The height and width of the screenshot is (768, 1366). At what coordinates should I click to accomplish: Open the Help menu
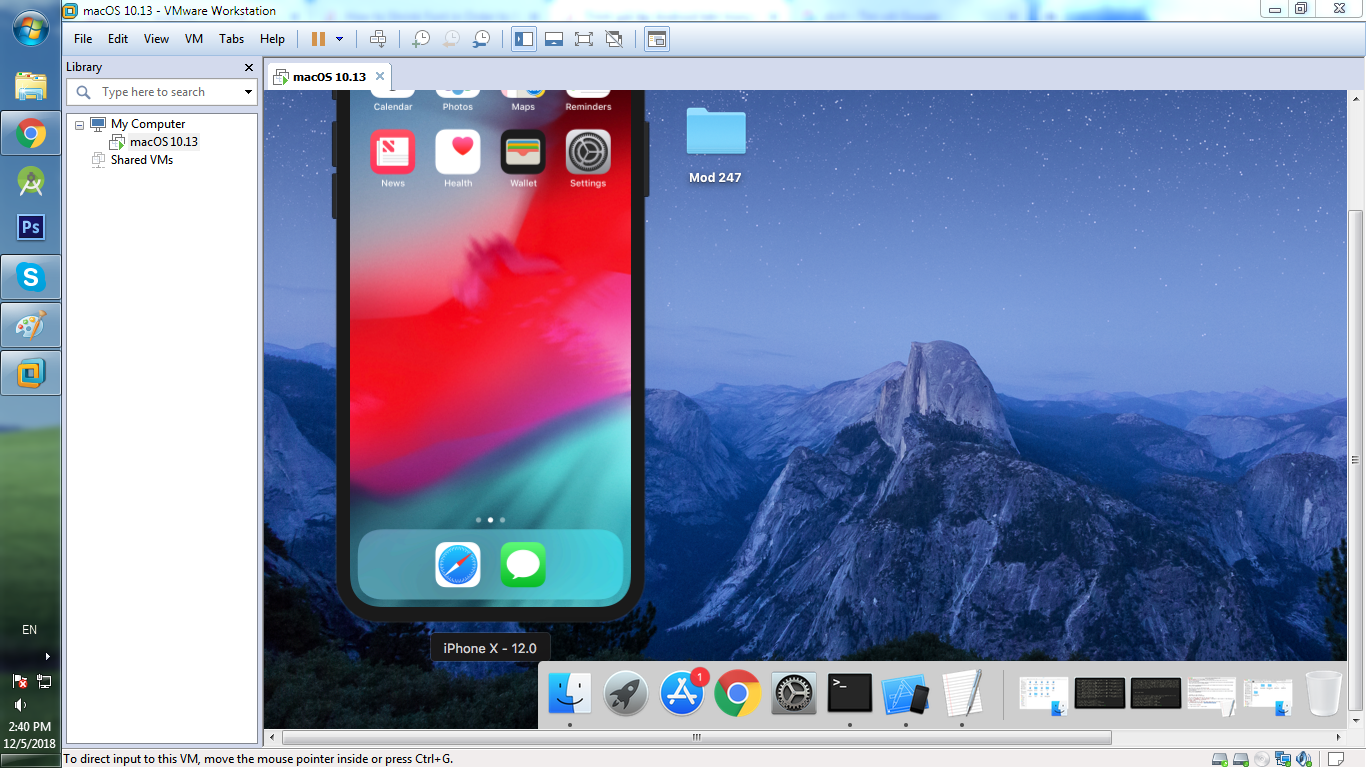272,39
